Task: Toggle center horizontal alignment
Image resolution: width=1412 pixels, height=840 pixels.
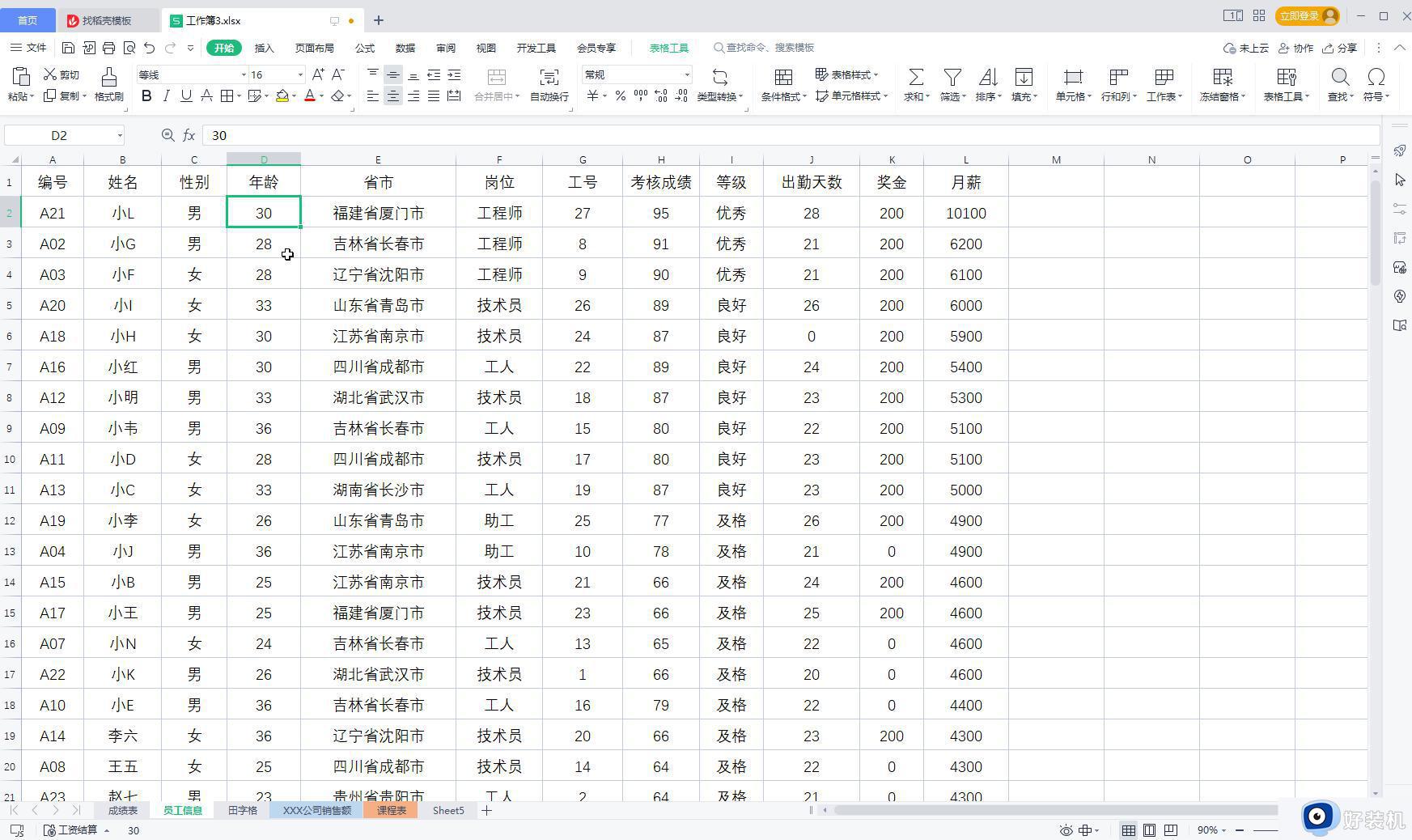Action: (393, 96)
